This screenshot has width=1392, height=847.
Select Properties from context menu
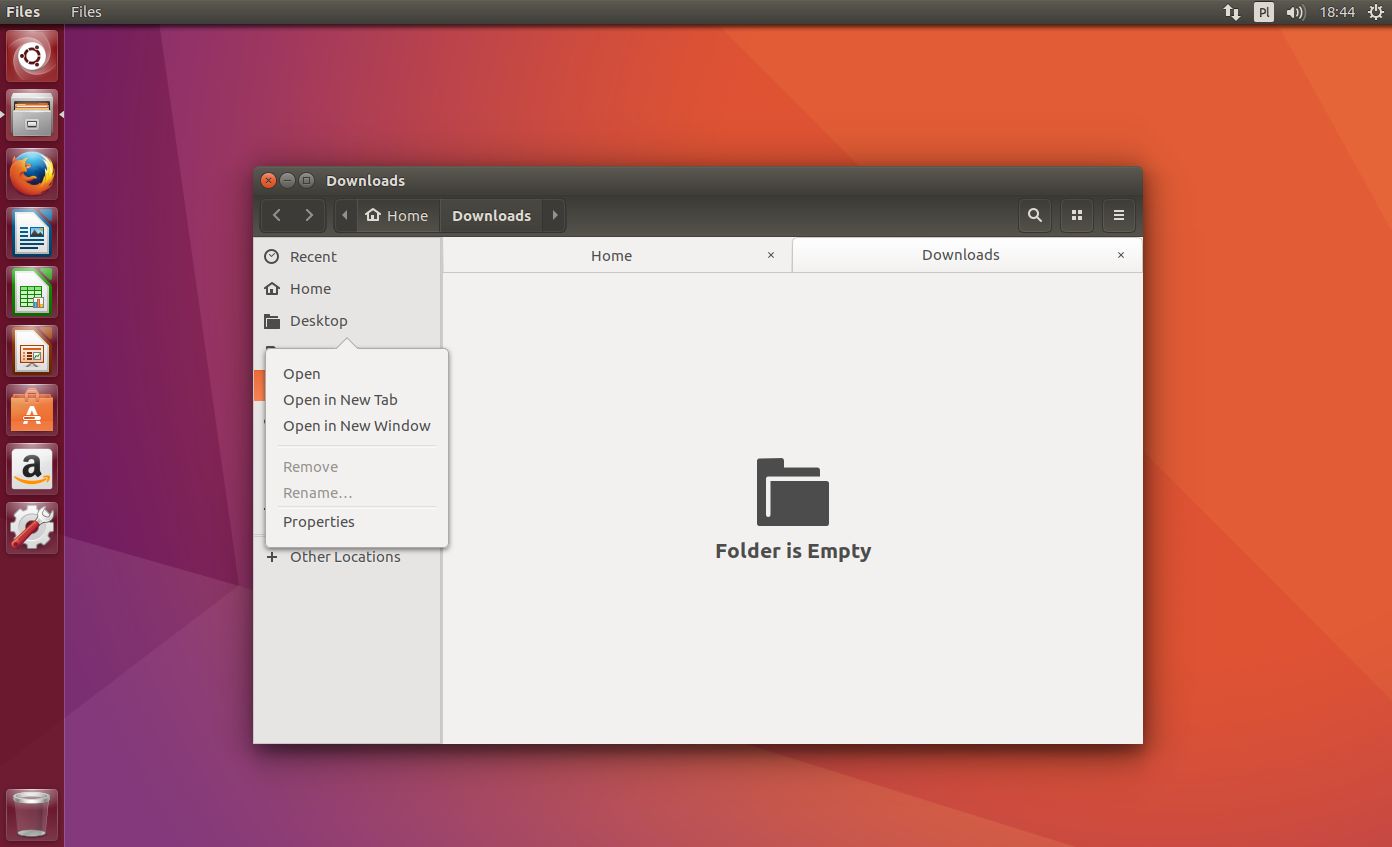318,522
